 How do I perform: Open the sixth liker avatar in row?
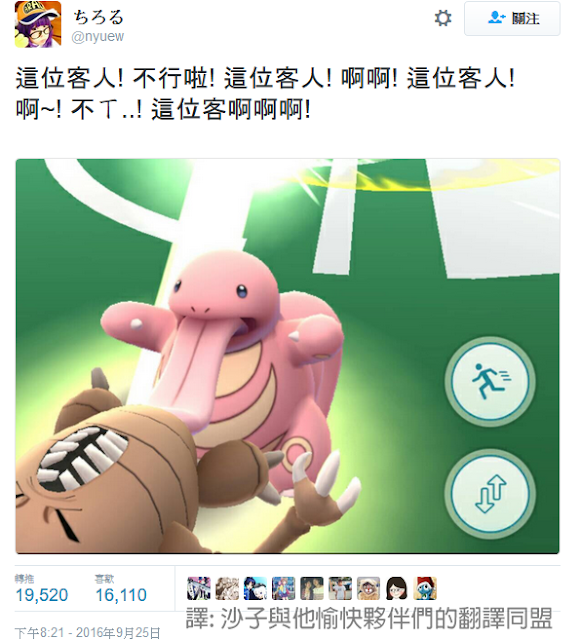tap(340, 588)
